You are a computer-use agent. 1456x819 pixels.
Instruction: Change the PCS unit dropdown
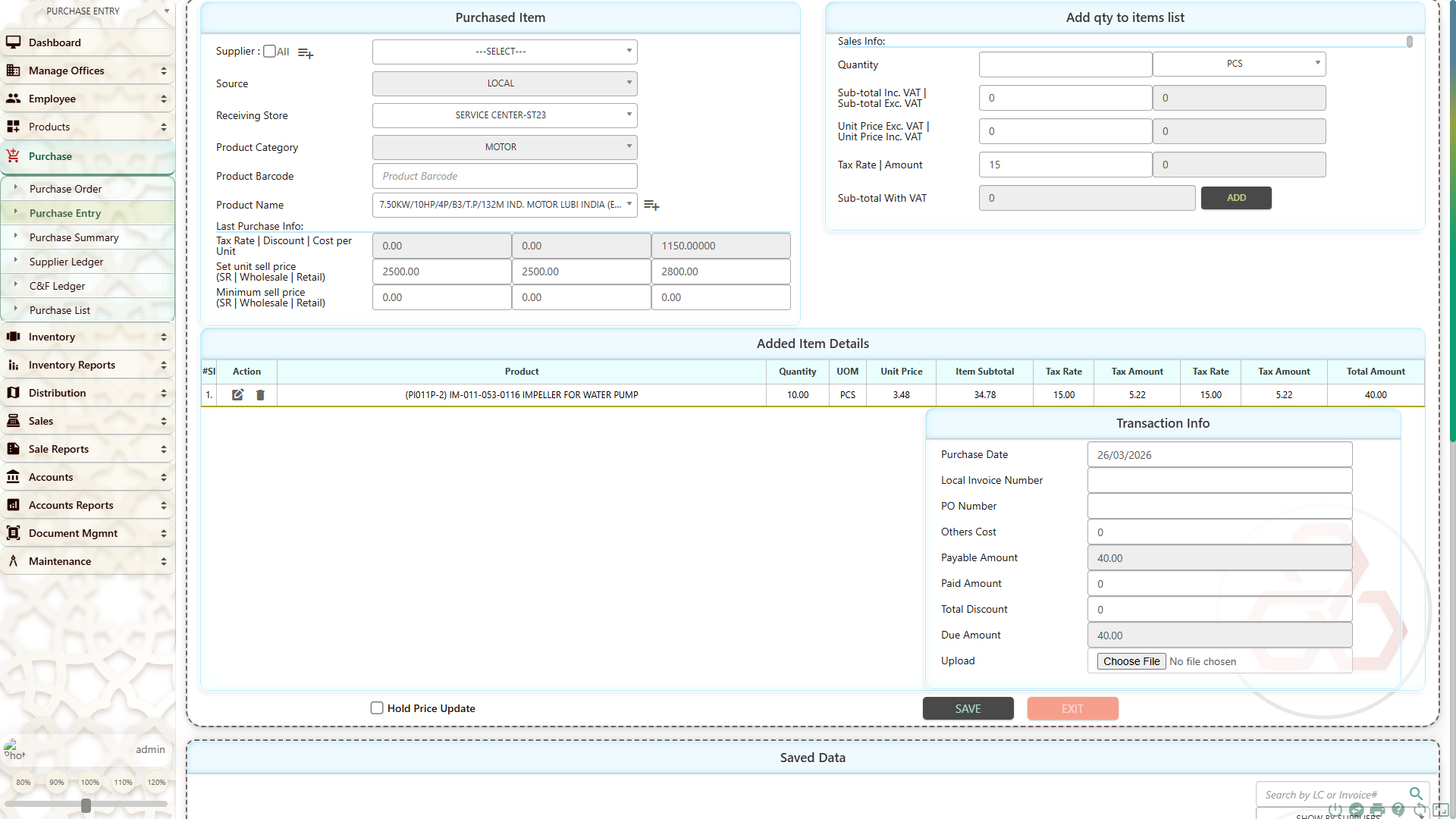[x=1238, y=64]
